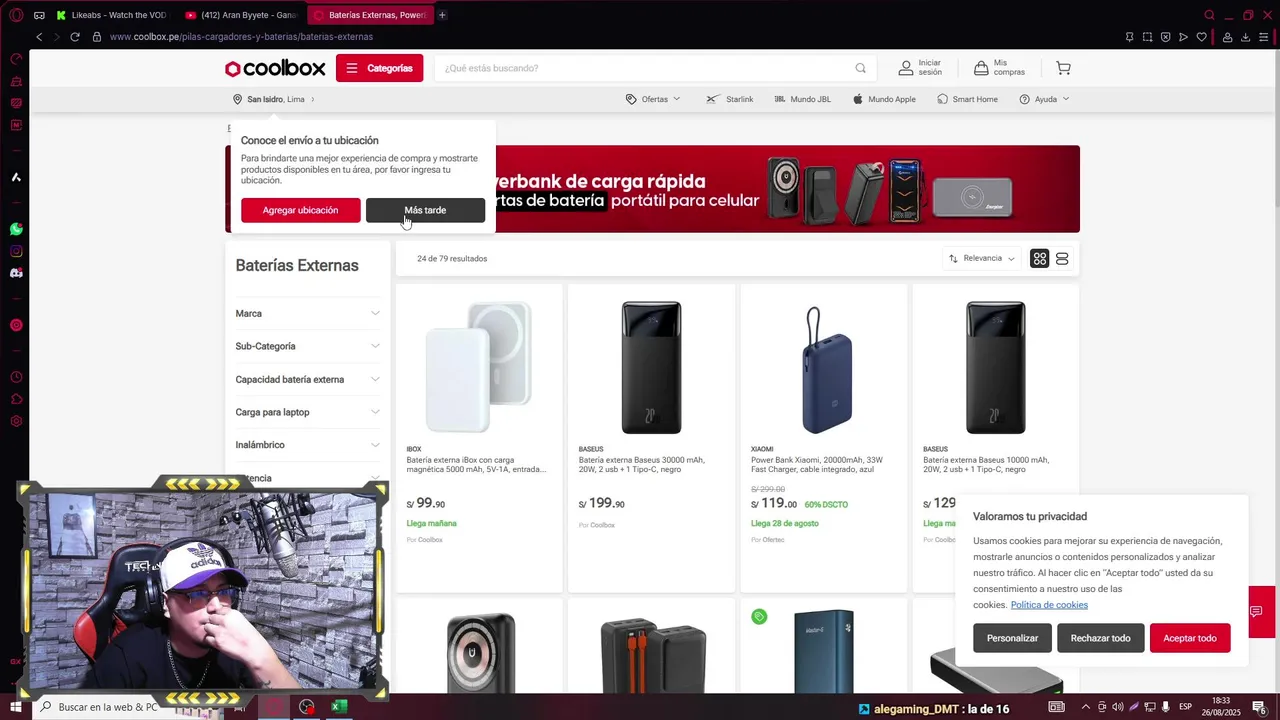Click the browser address bar URL

[x=241, y=37]
